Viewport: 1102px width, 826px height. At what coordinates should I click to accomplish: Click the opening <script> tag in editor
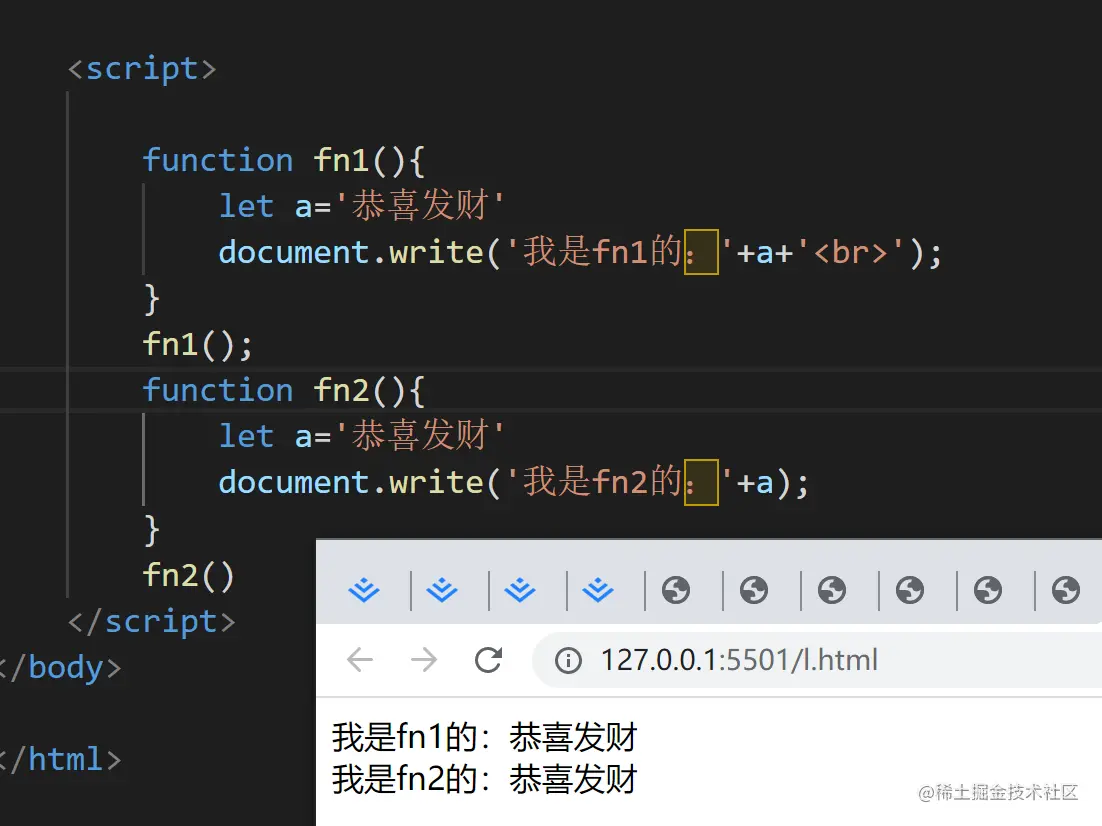142,68
